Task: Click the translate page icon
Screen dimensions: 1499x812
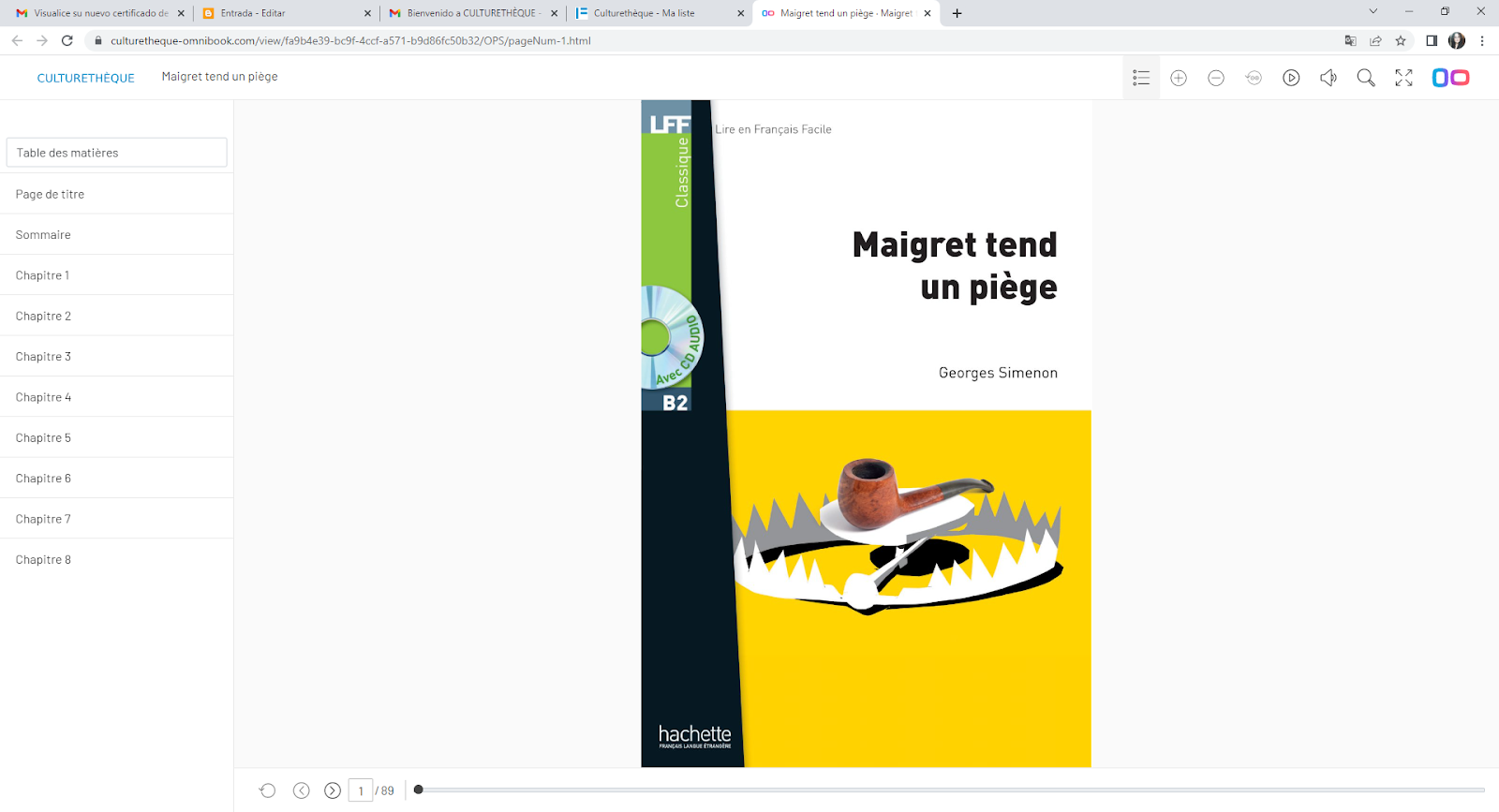Action: [x=1350, y=40]
